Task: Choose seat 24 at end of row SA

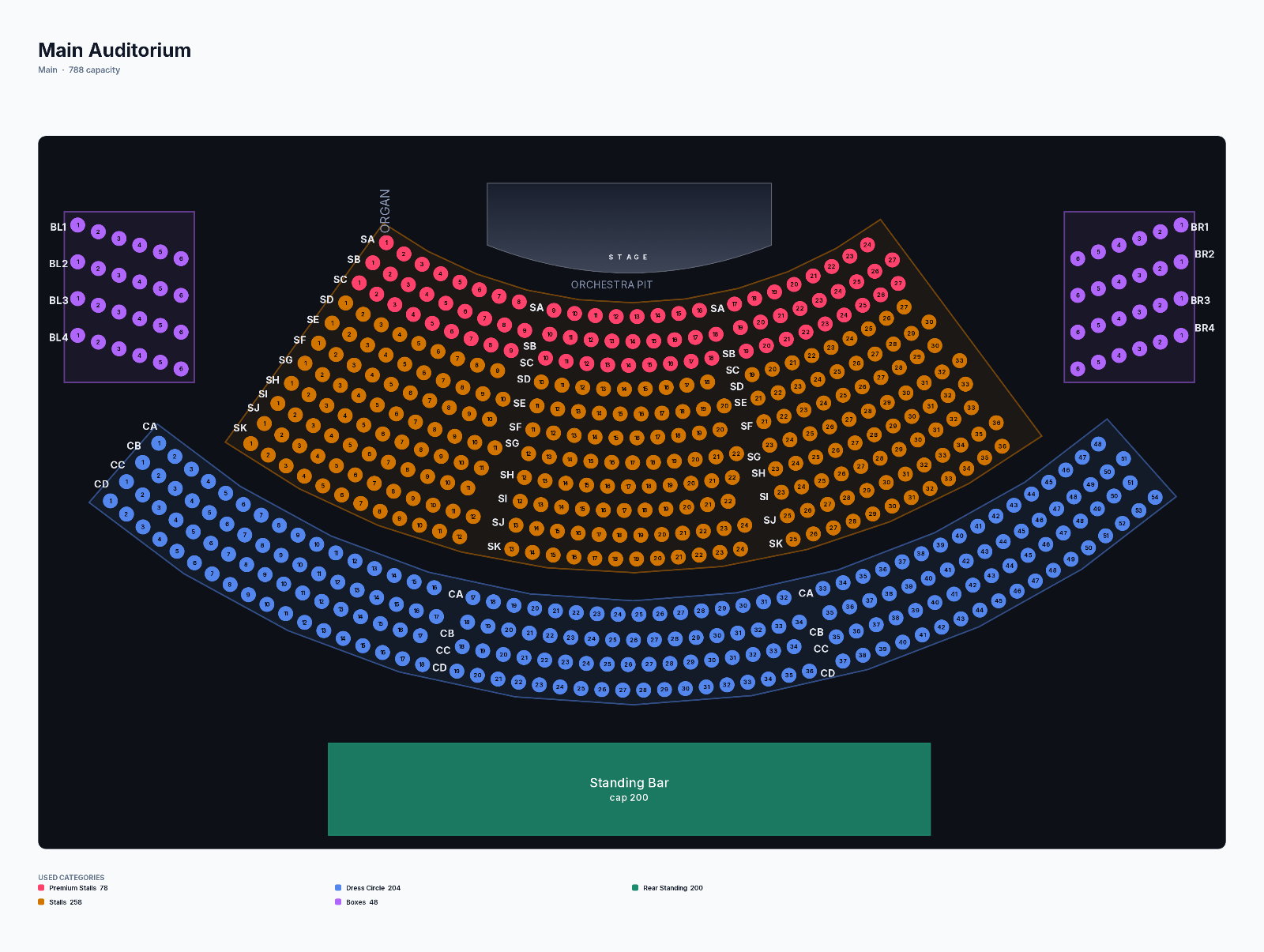Action: (867, 245)
